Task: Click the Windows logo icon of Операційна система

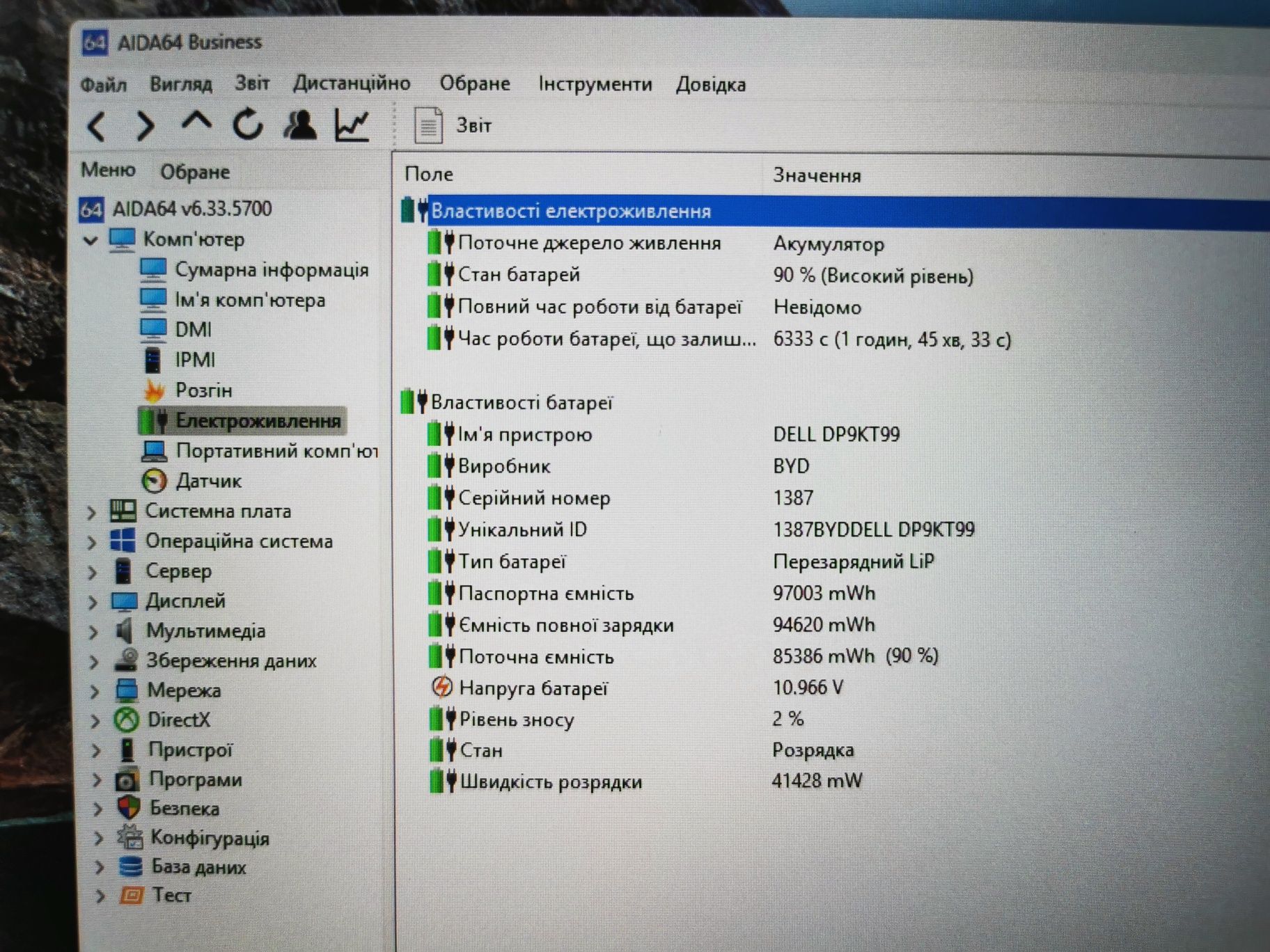Action: 123,541
